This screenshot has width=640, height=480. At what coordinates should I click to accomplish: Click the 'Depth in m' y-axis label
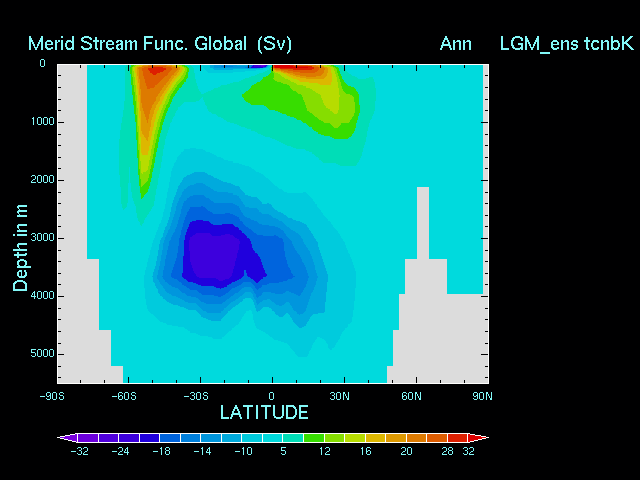click(x=20, y=245)
